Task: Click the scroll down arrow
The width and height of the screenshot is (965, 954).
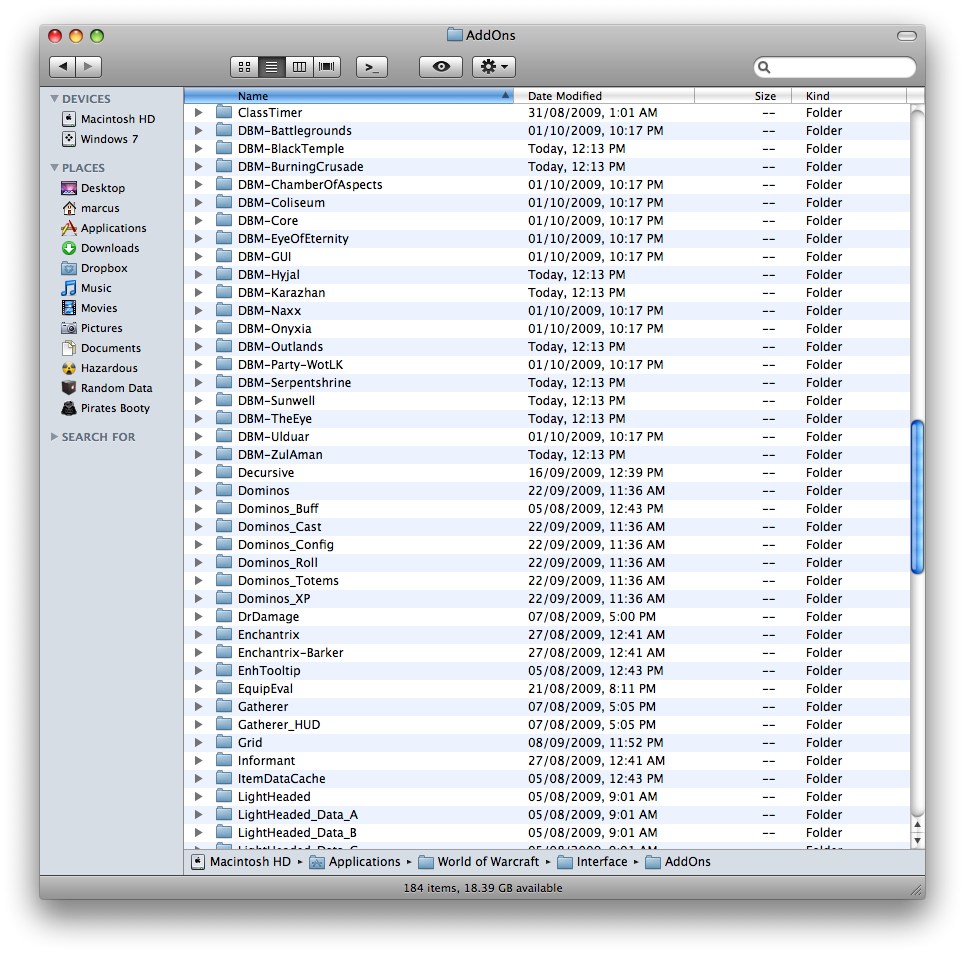Action: tap(917, 840)
